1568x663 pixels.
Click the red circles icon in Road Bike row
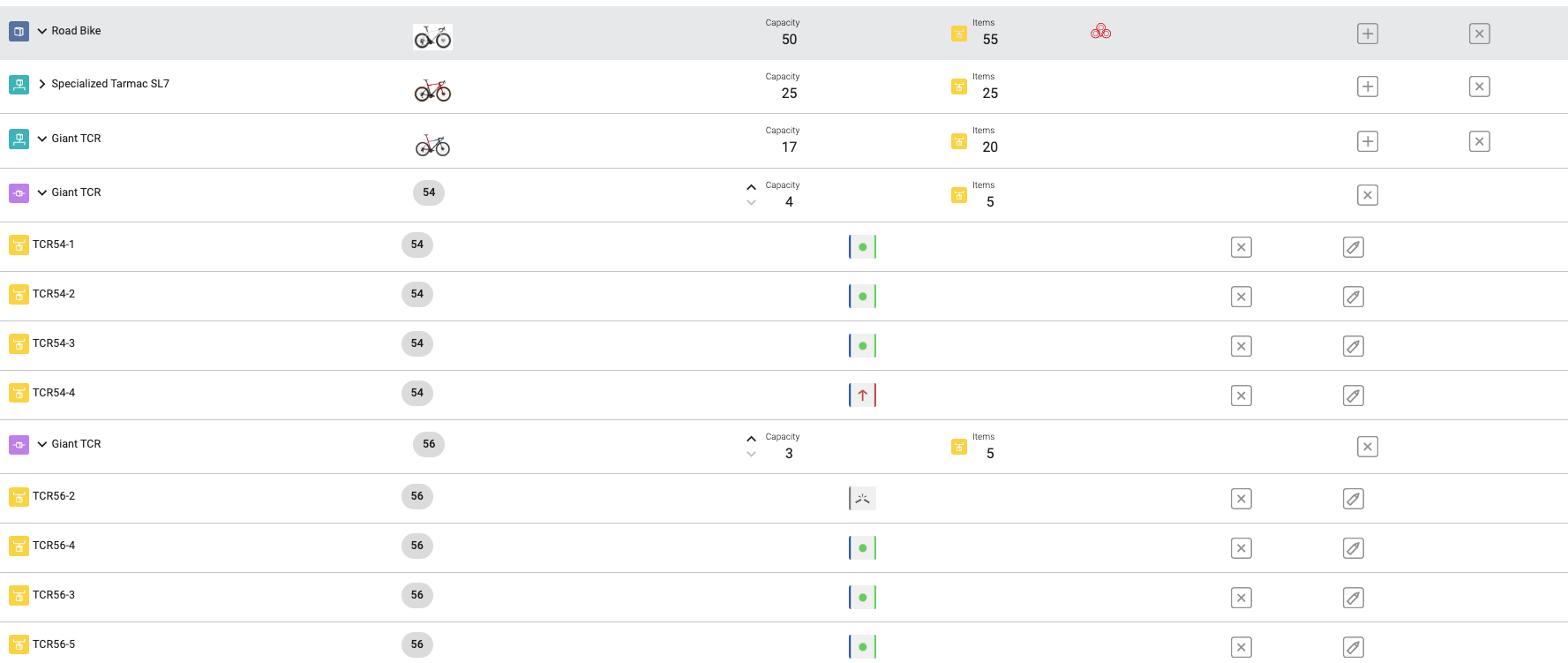tap(1100, 32)
